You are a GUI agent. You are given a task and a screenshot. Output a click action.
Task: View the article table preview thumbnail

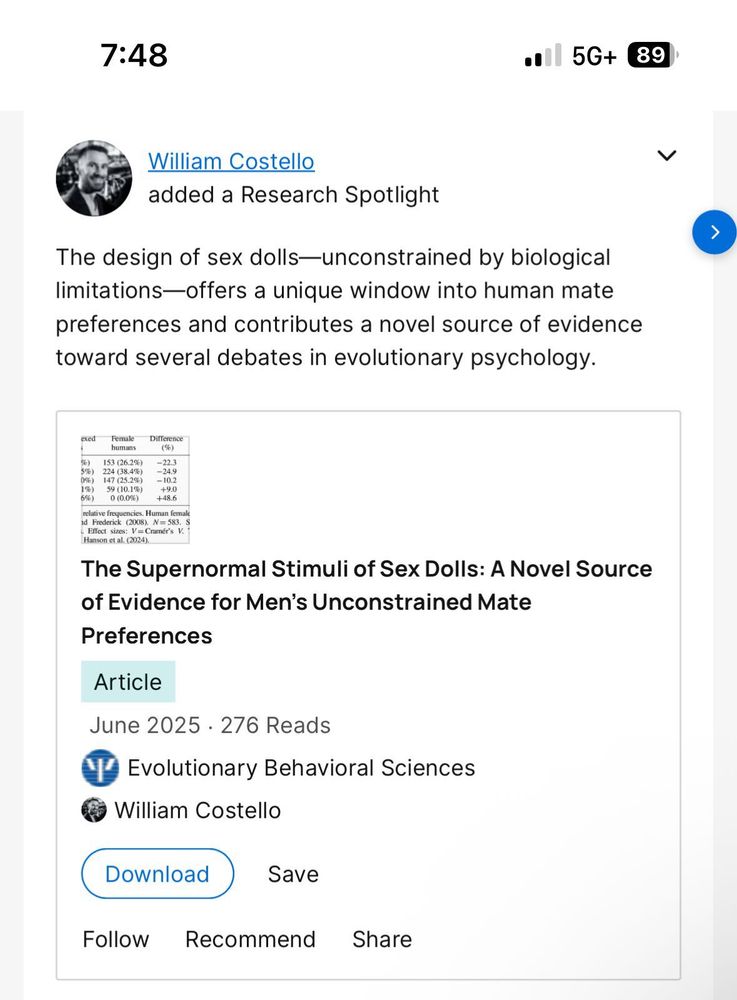coord(135,489)
